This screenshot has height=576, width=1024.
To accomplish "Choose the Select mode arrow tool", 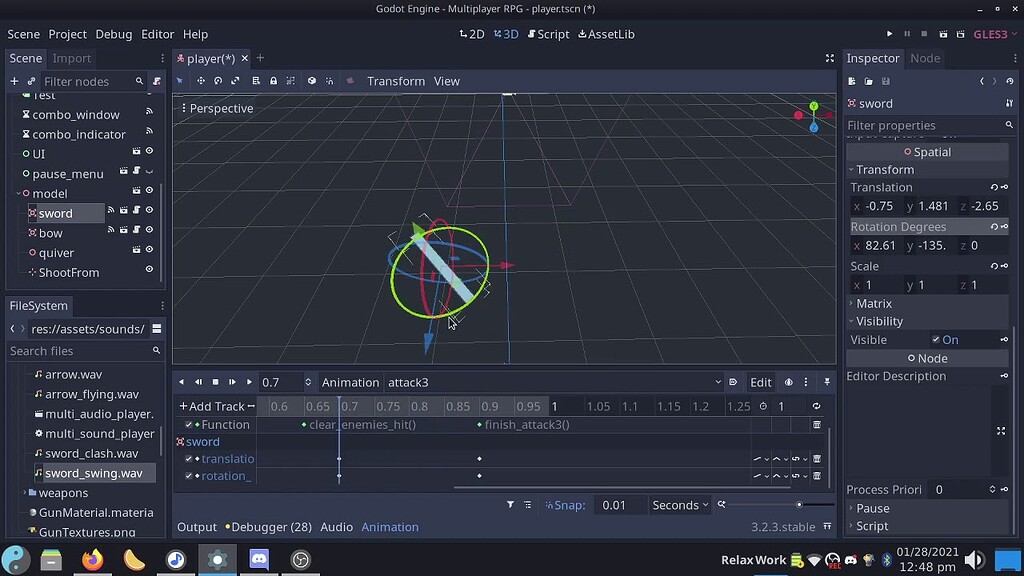I will tap(180, 81).
